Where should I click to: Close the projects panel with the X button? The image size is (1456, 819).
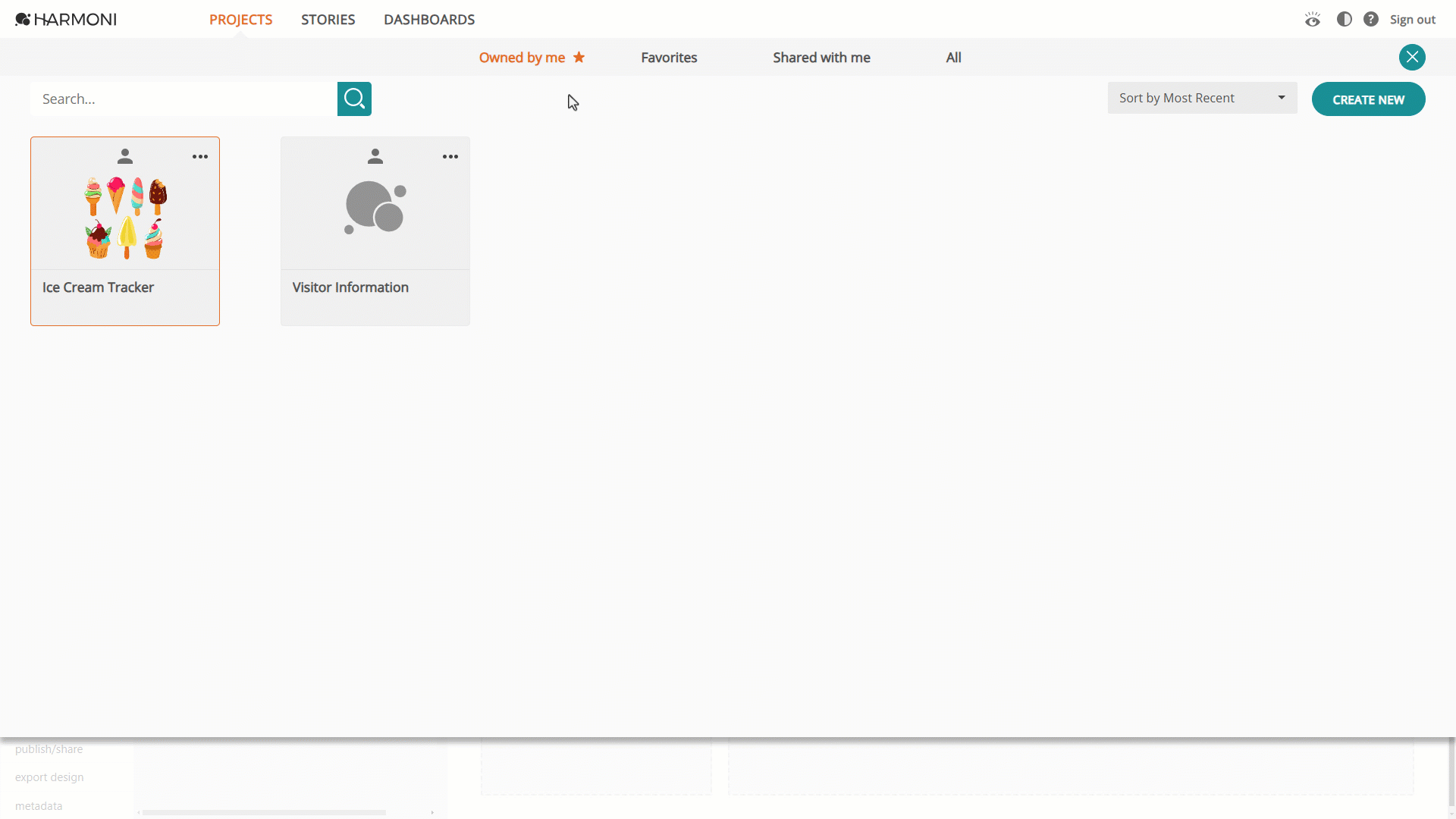pos(1412,57)
